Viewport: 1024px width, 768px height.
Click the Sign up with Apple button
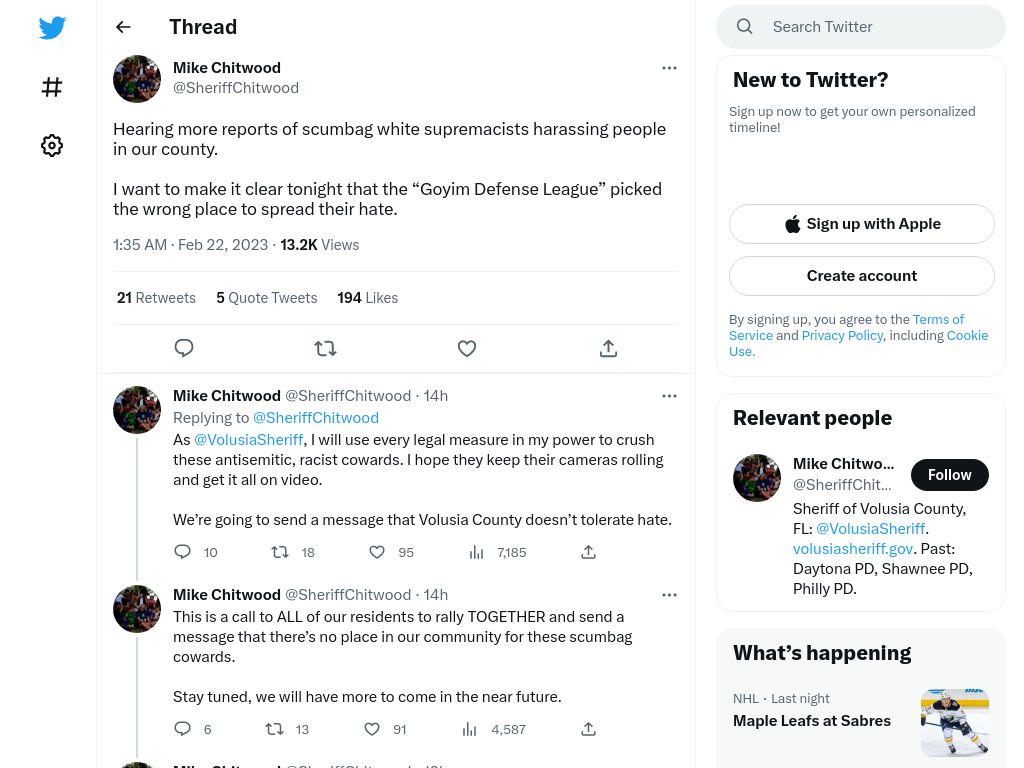pos(861,224)
